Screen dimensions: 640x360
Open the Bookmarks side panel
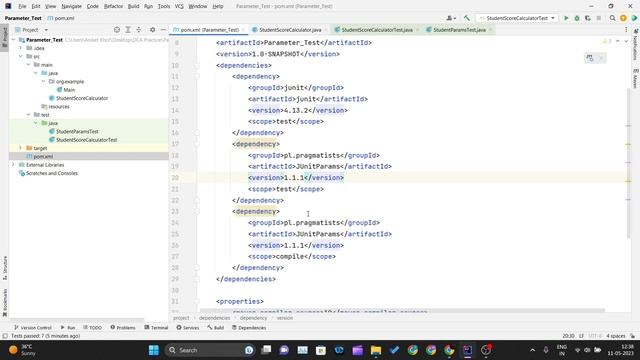click(5, 302)
